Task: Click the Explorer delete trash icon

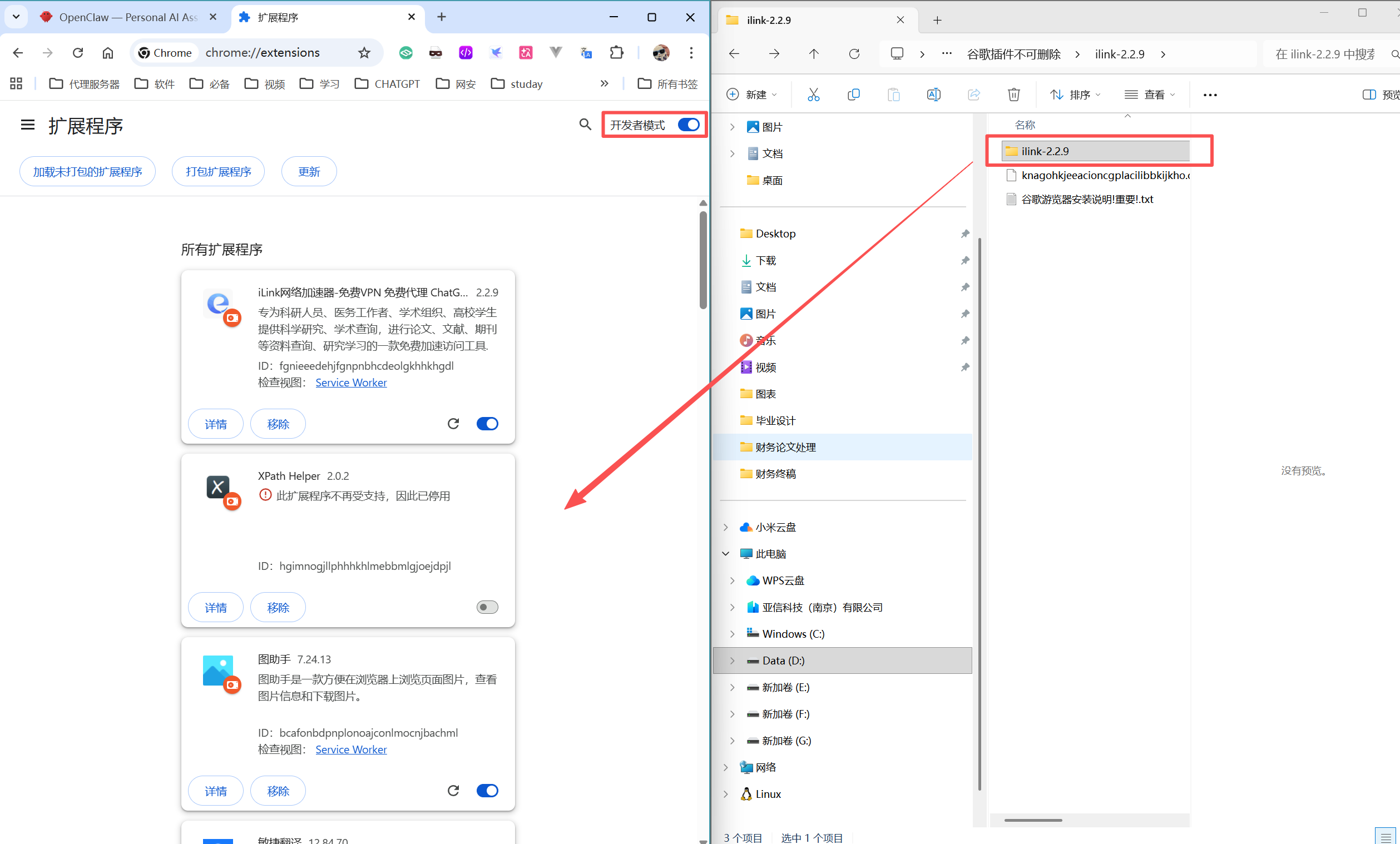Action: 1013,95
